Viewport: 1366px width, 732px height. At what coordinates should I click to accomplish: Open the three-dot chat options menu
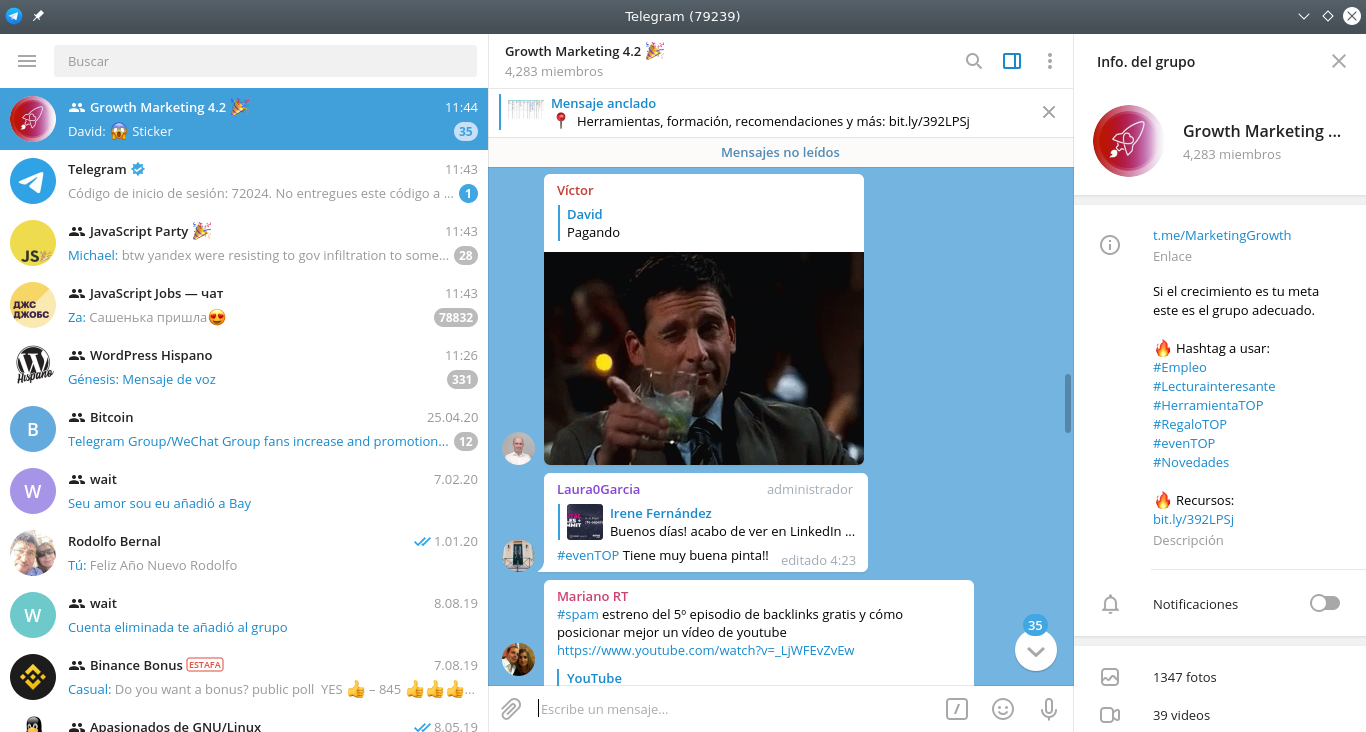click(1049, 61)
